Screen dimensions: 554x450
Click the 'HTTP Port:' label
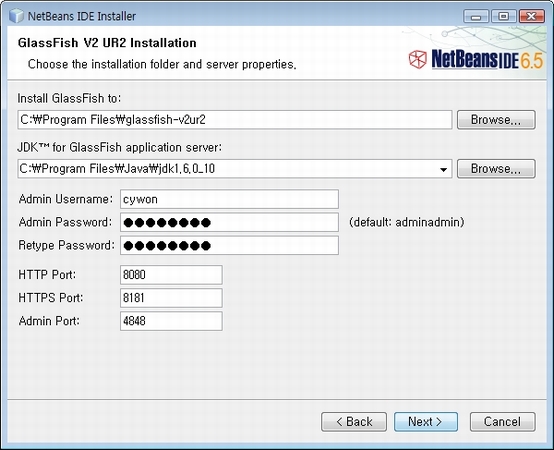point(47,275)
